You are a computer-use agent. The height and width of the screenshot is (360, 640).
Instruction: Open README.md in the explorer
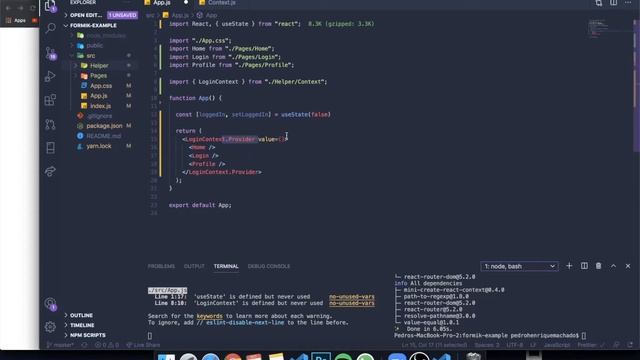click(104, 136)
